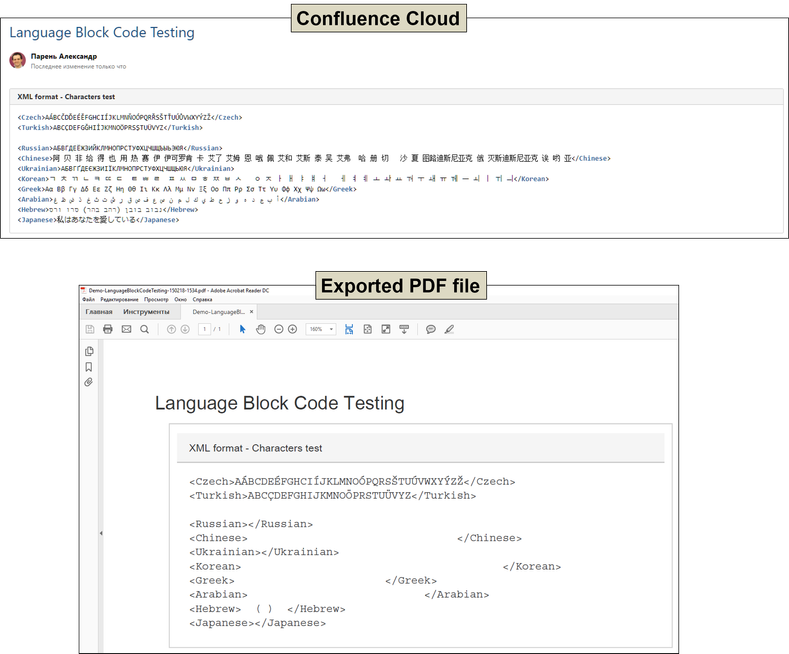Zoom in with the plus circle icon
The image size is (789, 654).
point(292,329)
